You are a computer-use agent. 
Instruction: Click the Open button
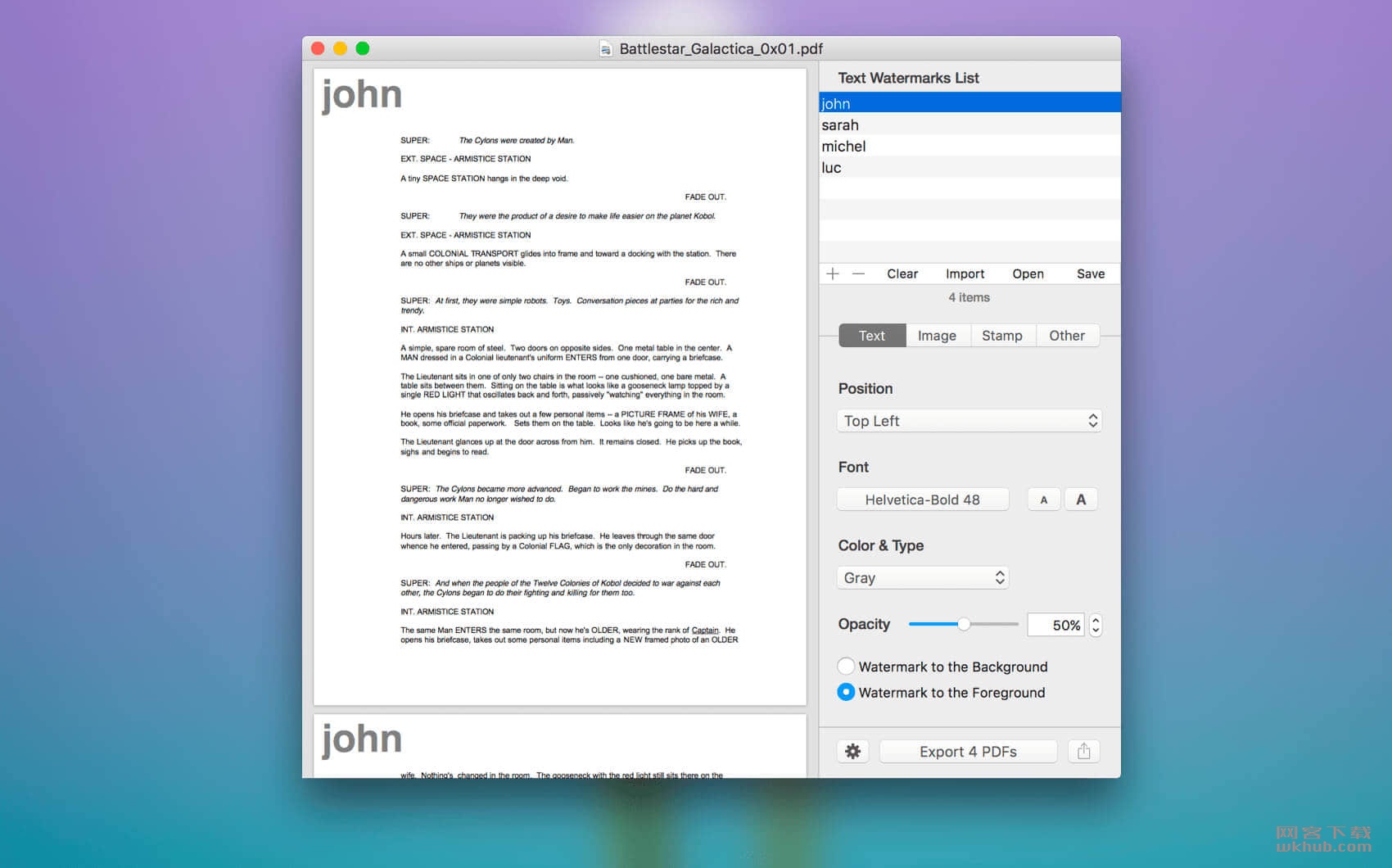coord(1028,274)
